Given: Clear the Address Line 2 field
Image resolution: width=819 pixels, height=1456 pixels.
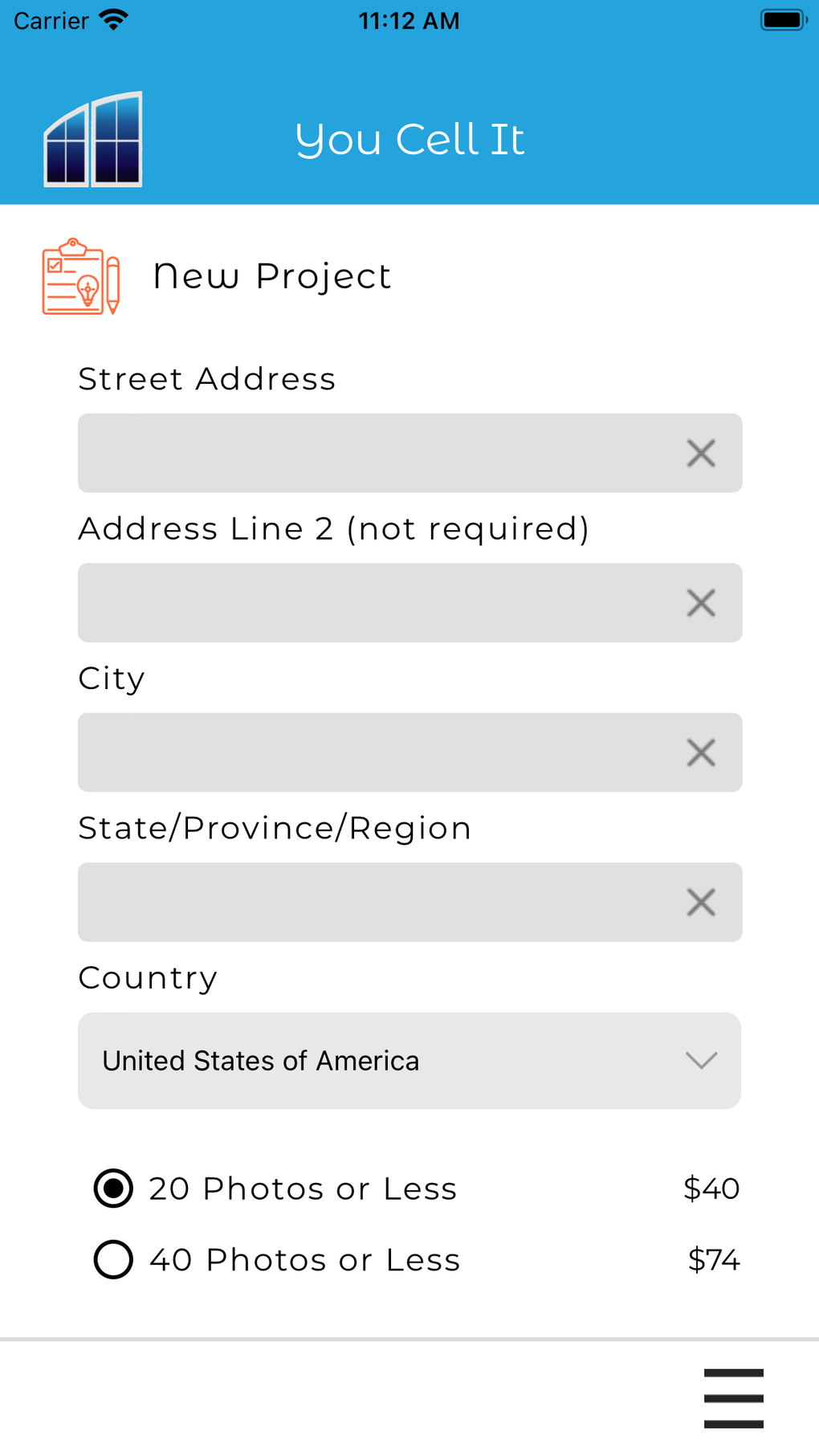Looking at the screenshot, I should click(x=701, y=603).
